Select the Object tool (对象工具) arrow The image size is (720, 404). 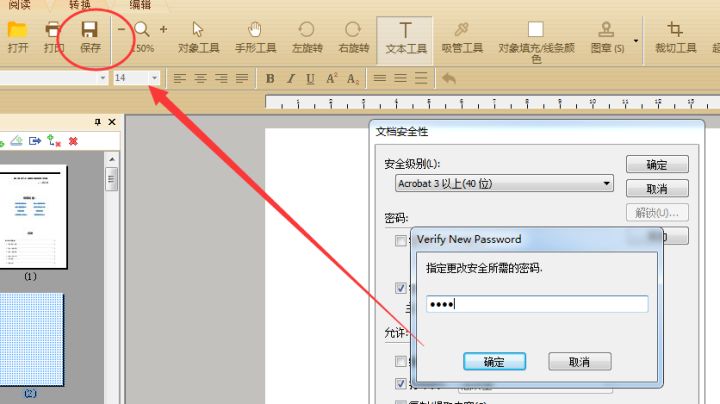198,29
